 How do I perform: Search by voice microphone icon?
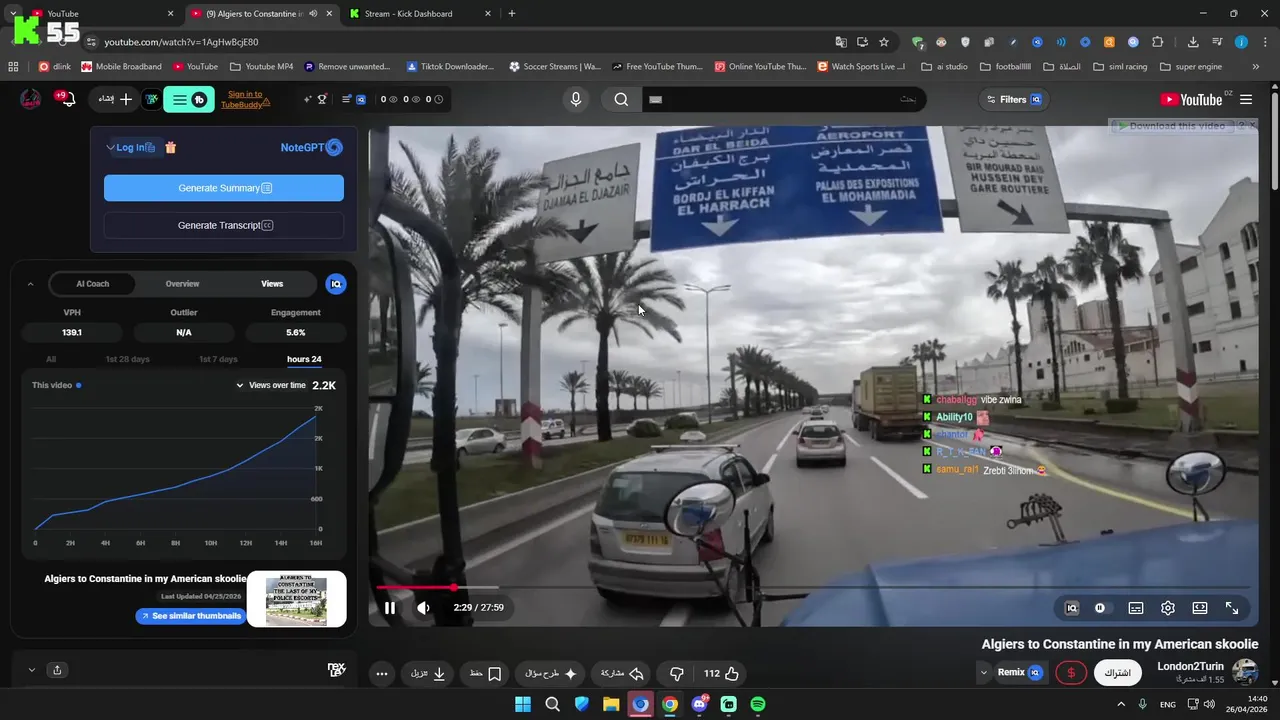576,99
